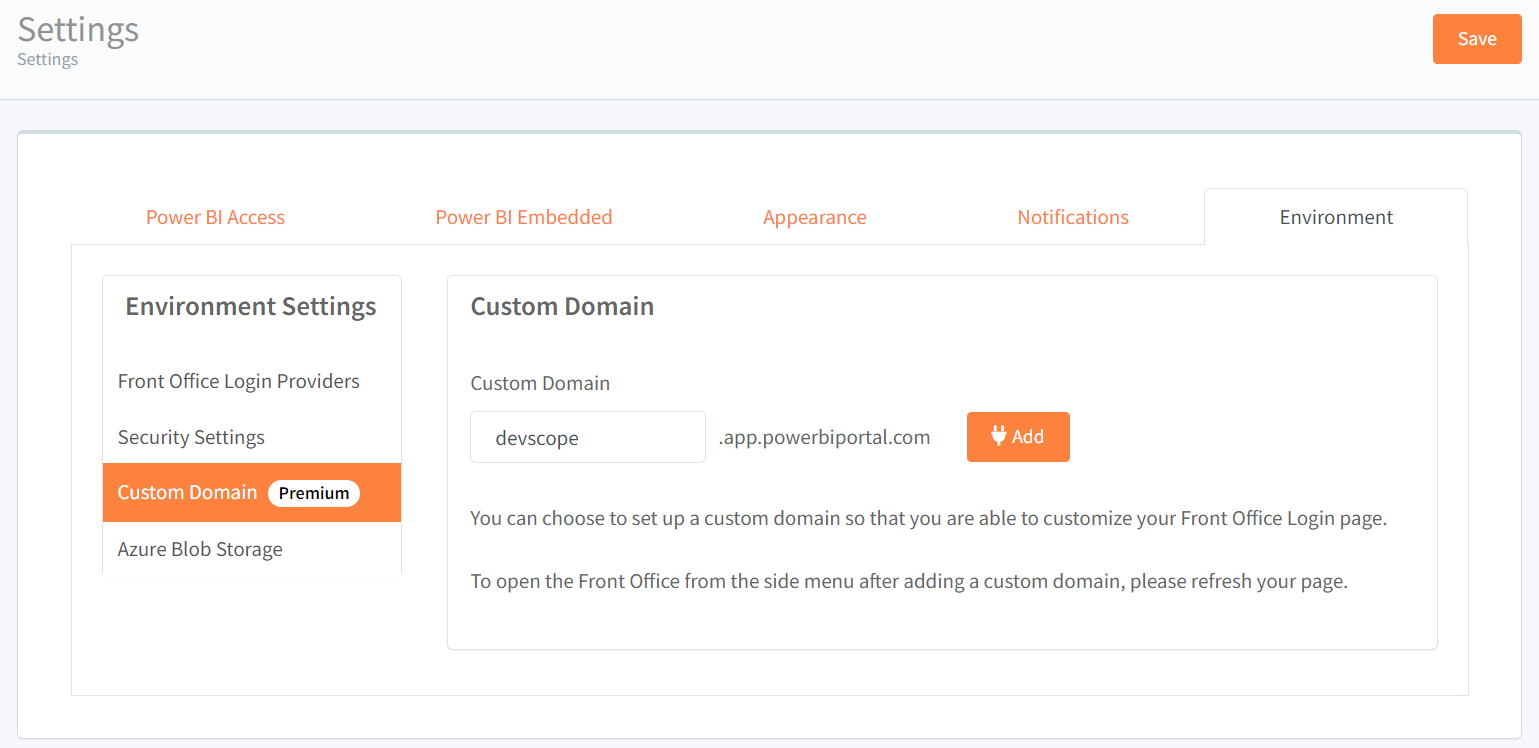Click the "Custom Domain" panel heading
The width and height of the screenshot is (1539, 748).
pos(562,306)
